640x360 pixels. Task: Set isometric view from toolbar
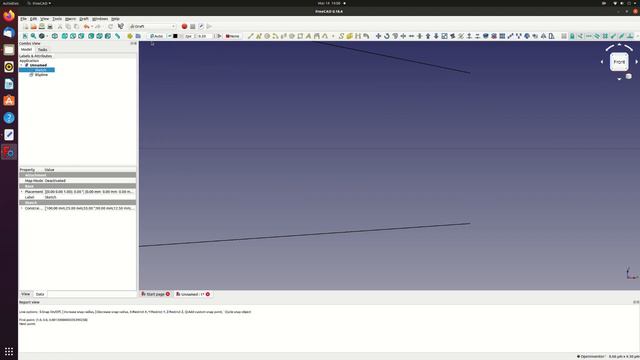pos(55,36)
